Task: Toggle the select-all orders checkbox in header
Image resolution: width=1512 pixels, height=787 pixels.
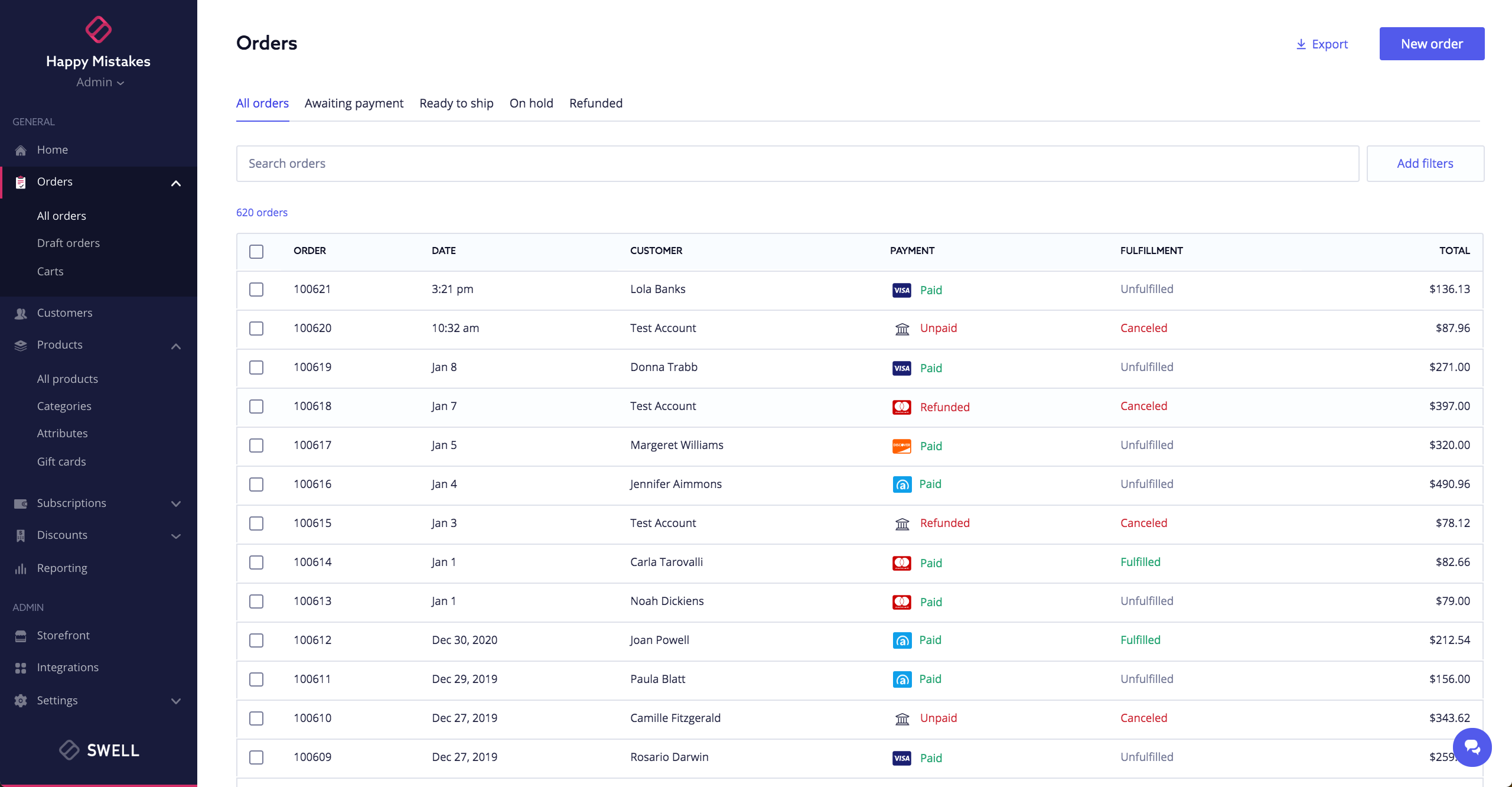Action: coord(256,251)
